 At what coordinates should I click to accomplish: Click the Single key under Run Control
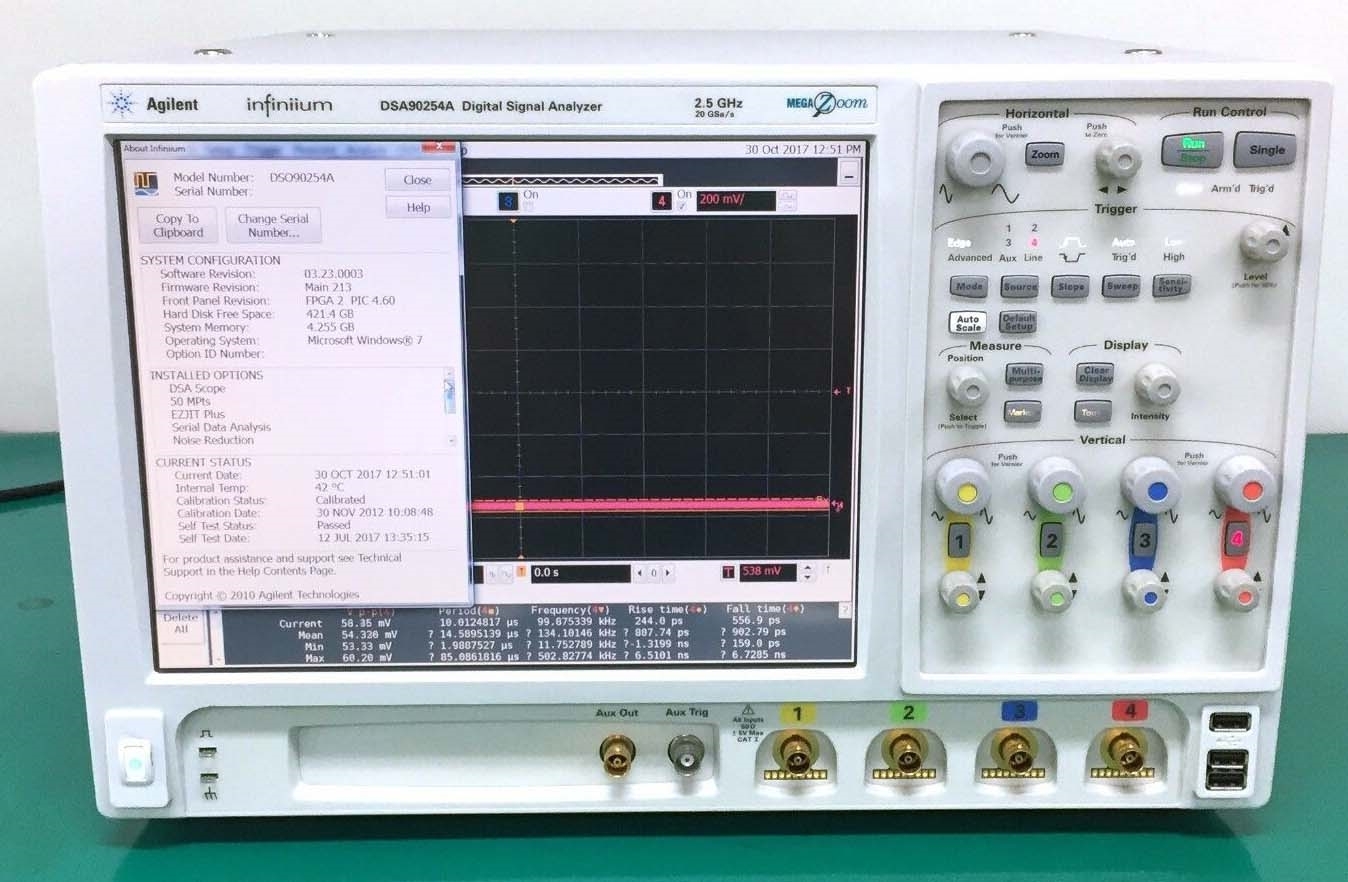[x=1266, y=151]
